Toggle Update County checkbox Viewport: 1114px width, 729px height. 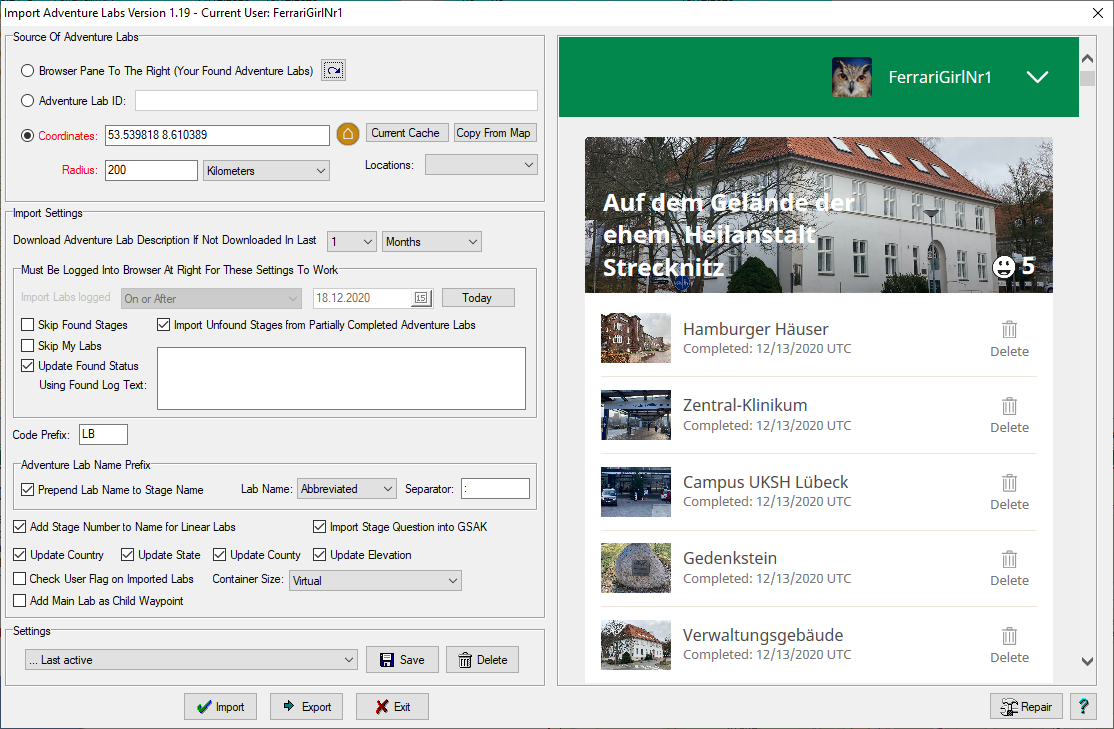pyautogui.click(x=220, y=554)
